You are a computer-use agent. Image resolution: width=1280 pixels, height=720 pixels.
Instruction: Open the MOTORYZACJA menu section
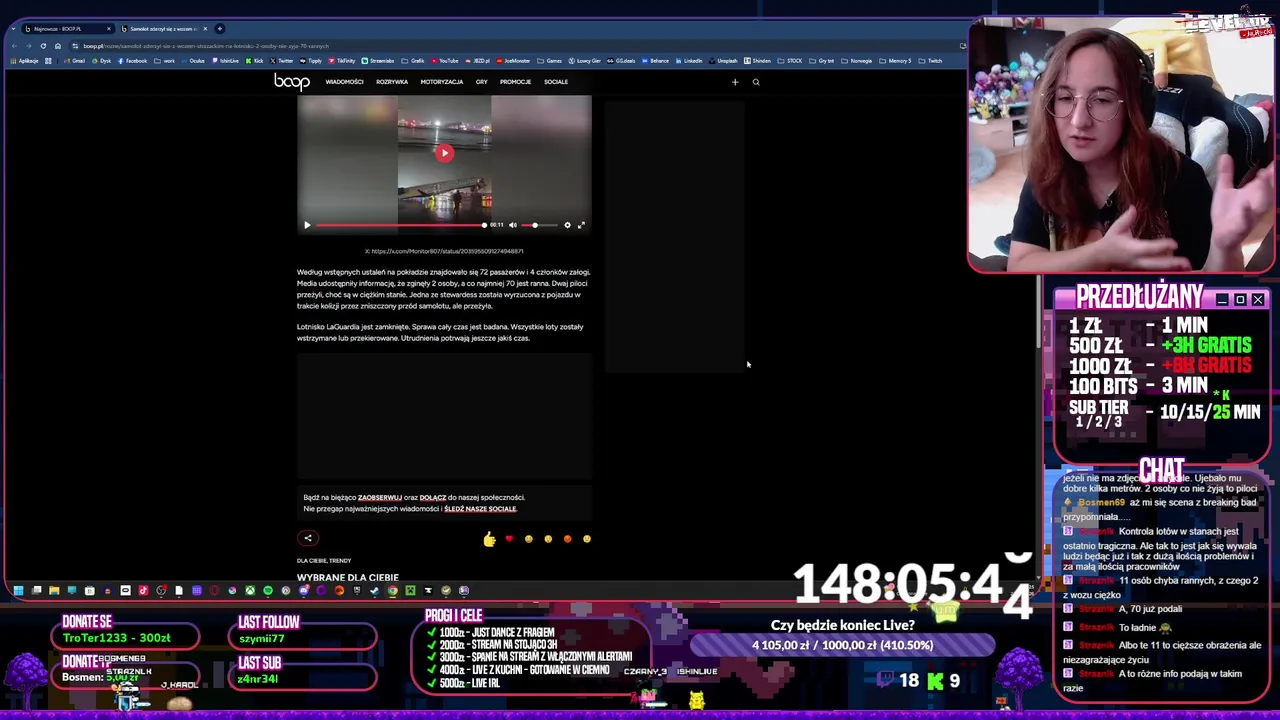(x=442, y=82)
